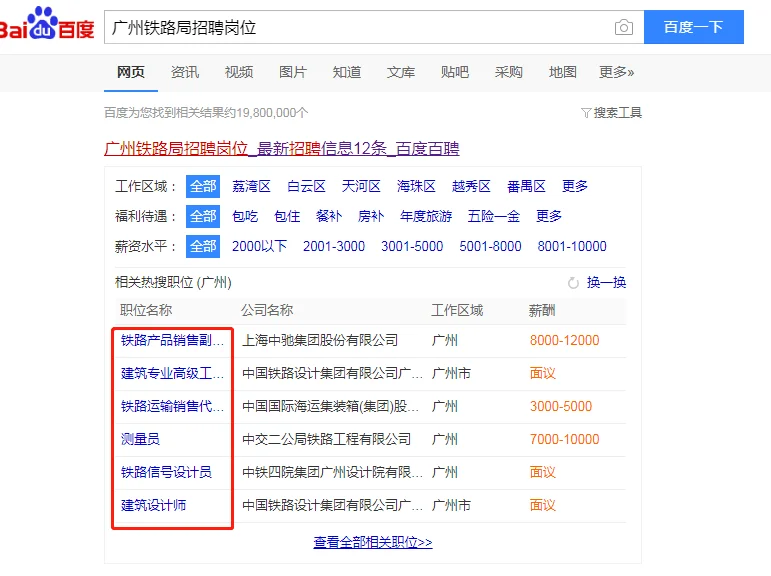Click the 换一换 refresh link
Viewport: 771px width, 576px height.
pyautogui.click(x=606, y=283)
